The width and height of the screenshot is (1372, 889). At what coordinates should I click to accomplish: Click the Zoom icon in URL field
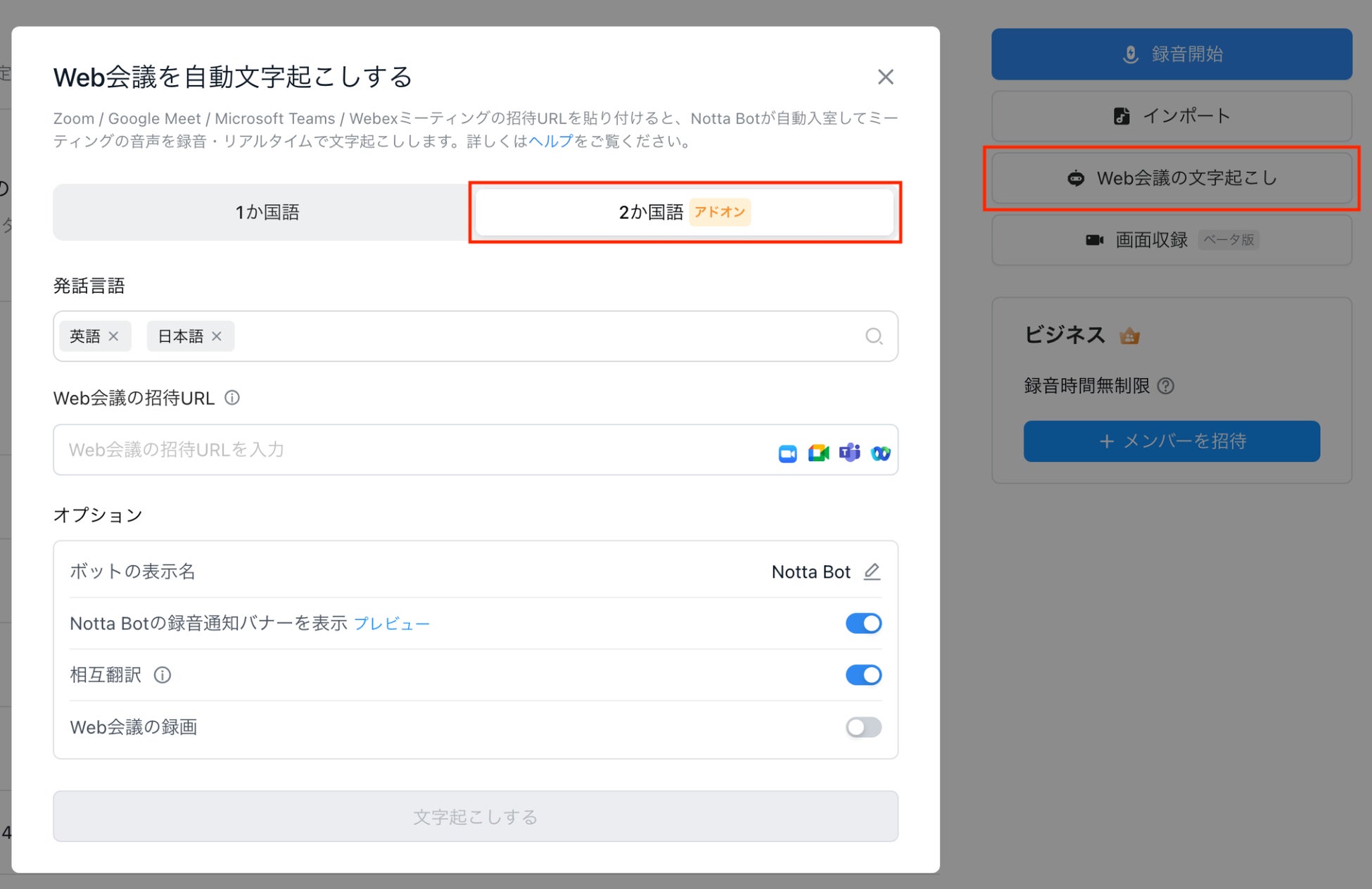pos(787,453)
